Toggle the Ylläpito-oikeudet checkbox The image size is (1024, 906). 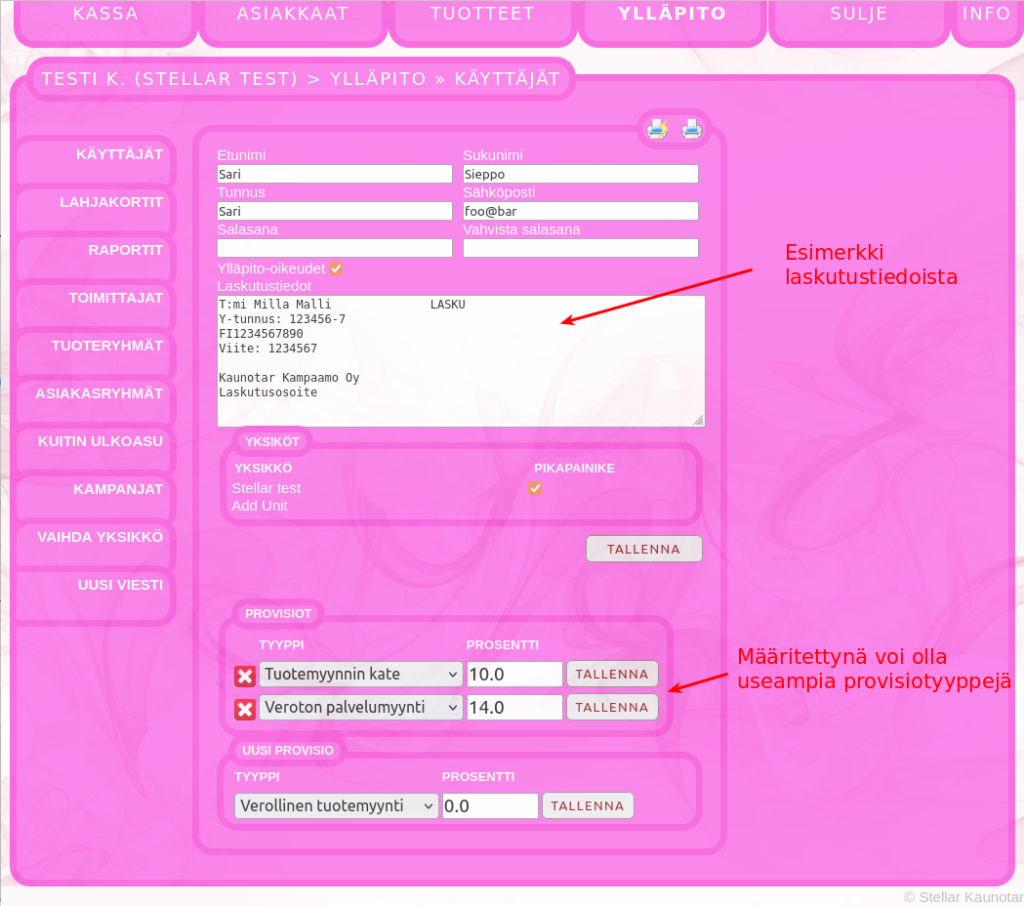point(336,268)
